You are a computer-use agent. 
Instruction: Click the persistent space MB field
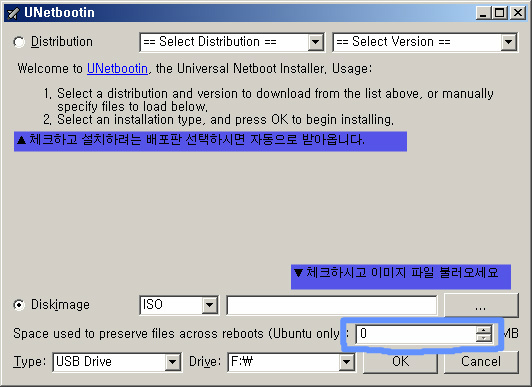tap(416, 334)
